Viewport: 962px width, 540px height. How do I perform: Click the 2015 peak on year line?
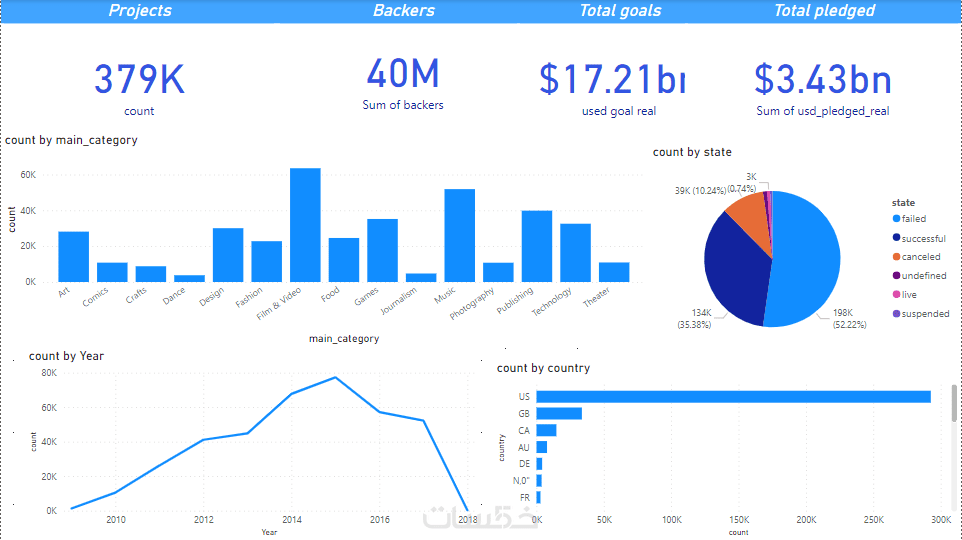tap(335, 377)
